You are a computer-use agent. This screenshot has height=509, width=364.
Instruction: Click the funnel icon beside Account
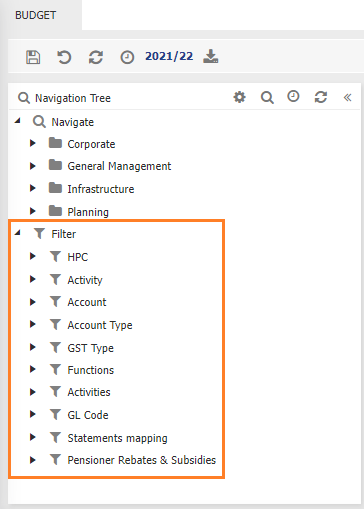55,302
